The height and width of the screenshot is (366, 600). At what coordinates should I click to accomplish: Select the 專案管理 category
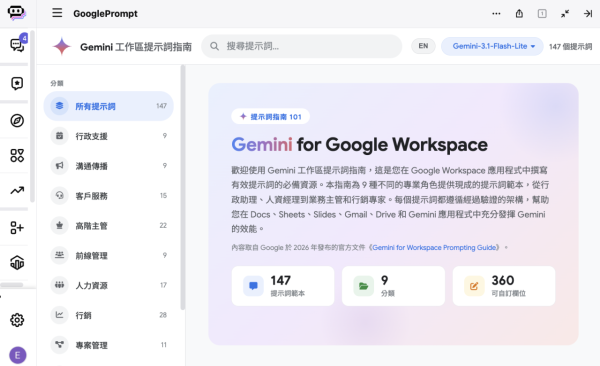(109, 345)
